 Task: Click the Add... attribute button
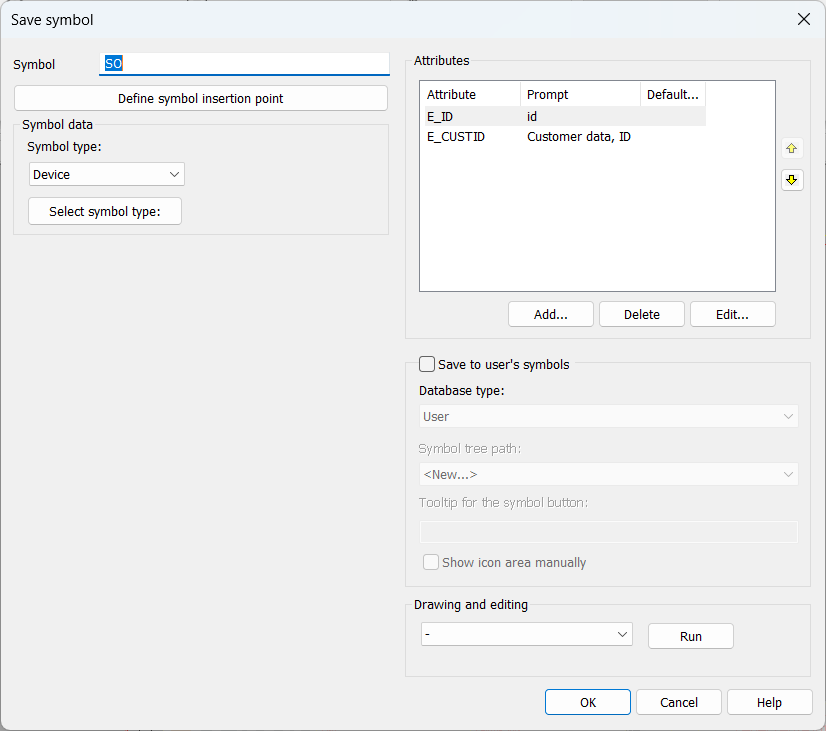click(x=550, y=314)
